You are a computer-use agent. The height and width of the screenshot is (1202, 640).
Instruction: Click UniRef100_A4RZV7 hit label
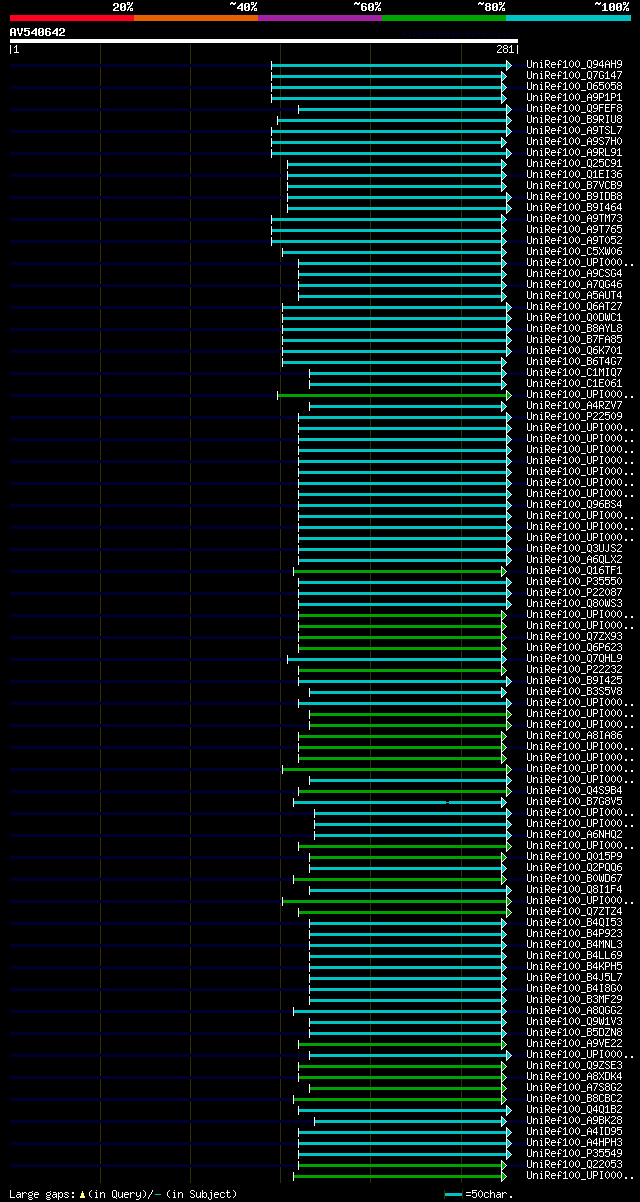click(574, 405)
